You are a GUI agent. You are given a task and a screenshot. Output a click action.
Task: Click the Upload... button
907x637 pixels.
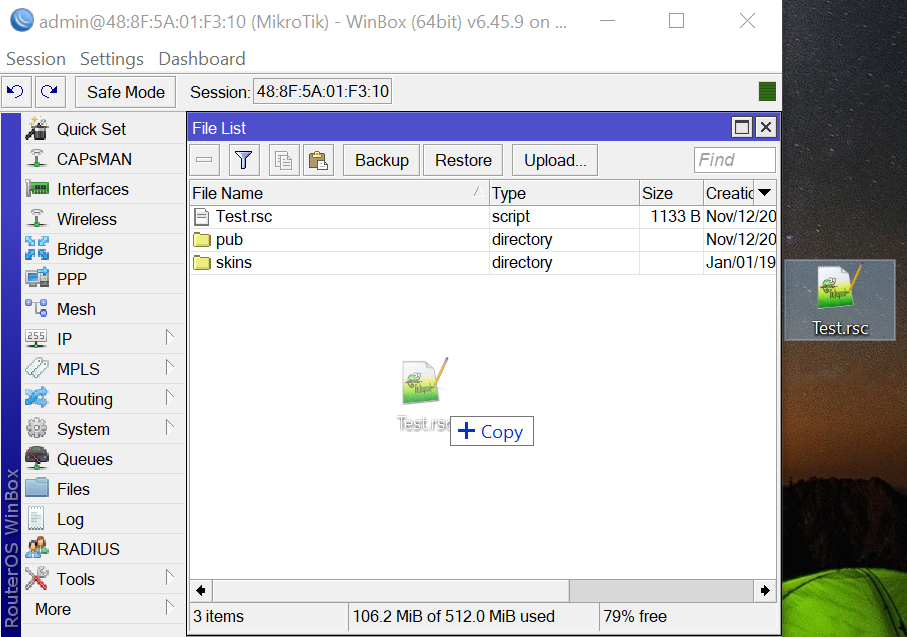click(555, 160)
